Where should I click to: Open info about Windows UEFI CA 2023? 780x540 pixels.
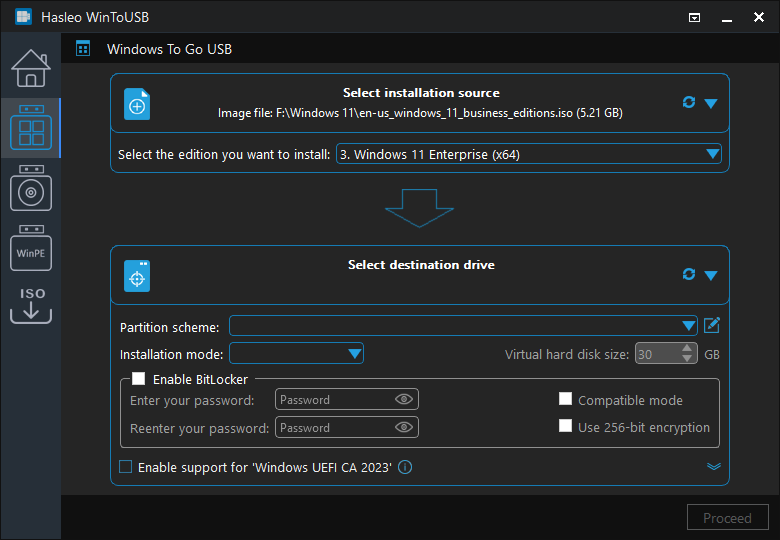405,467
